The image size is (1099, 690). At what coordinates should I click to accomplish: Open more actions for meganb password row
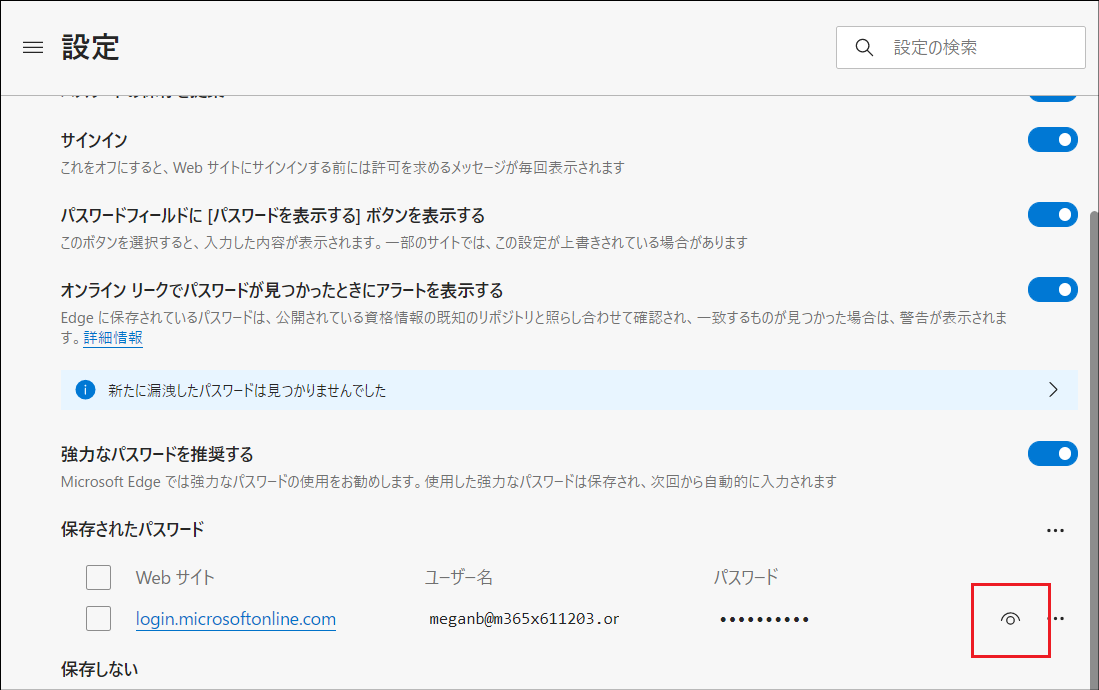(1057, 618)
